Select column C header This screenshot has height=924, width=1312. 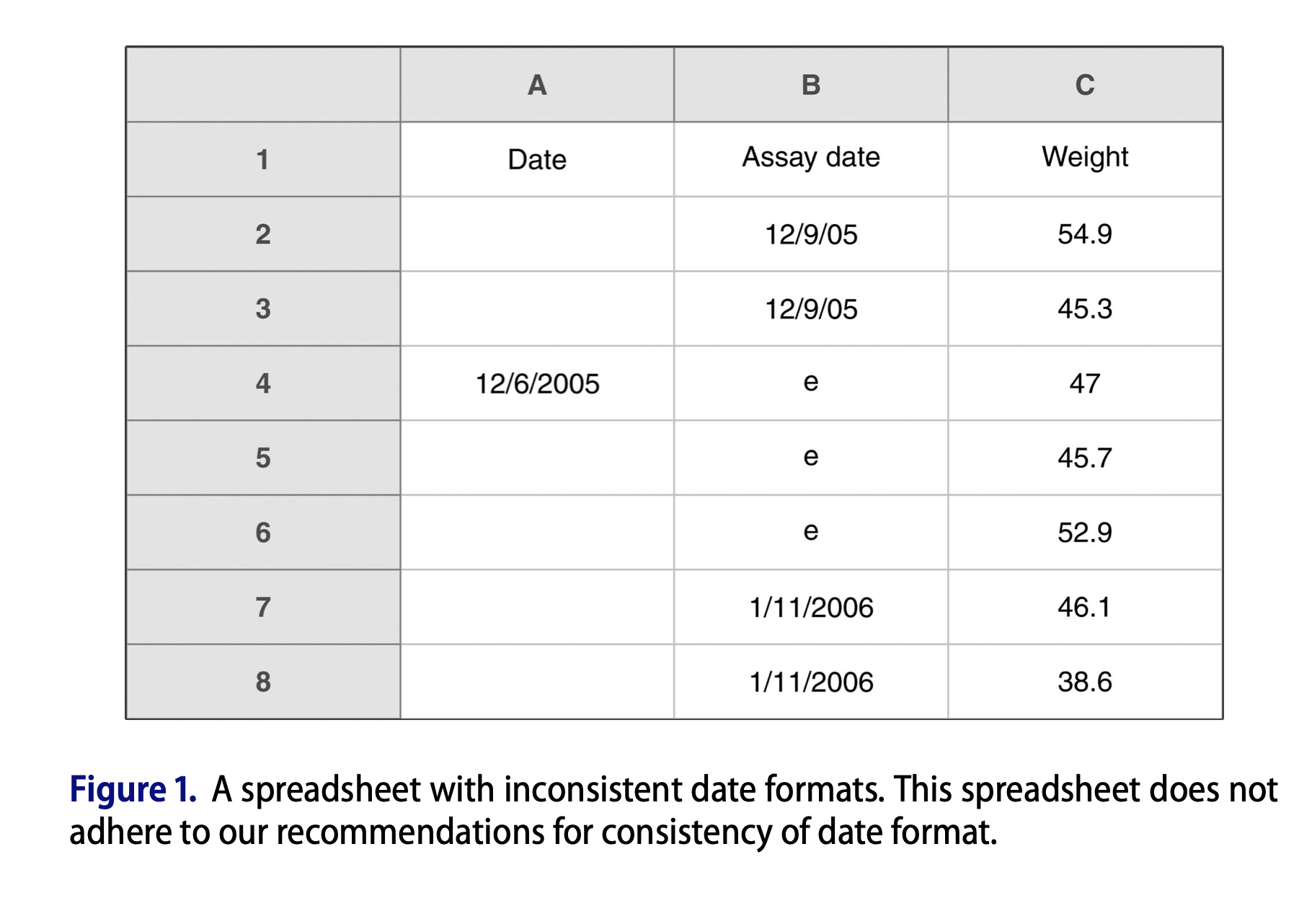(x=1085, y=85)
